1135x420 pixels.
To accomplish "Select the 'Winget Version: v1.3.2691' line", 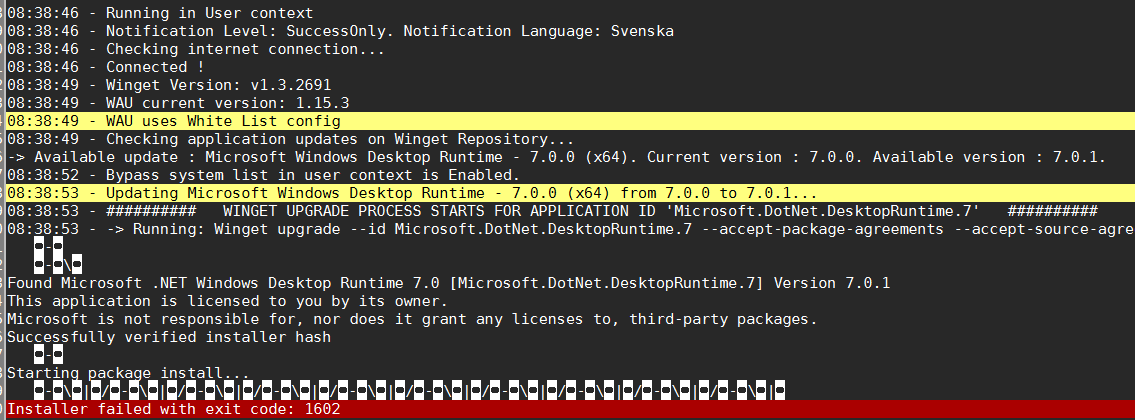I will pyautogui.click(x=169, y=85).
